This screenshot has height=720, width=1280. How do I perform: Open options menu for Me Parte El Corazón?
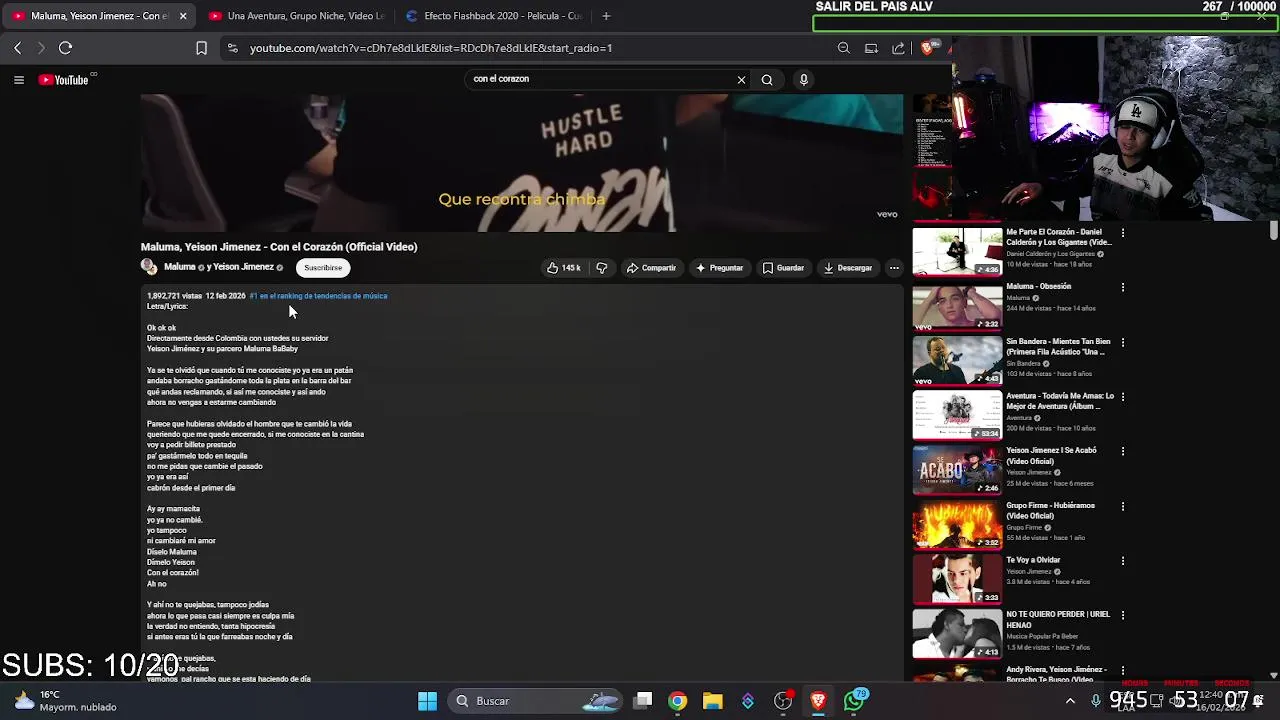1123,233
